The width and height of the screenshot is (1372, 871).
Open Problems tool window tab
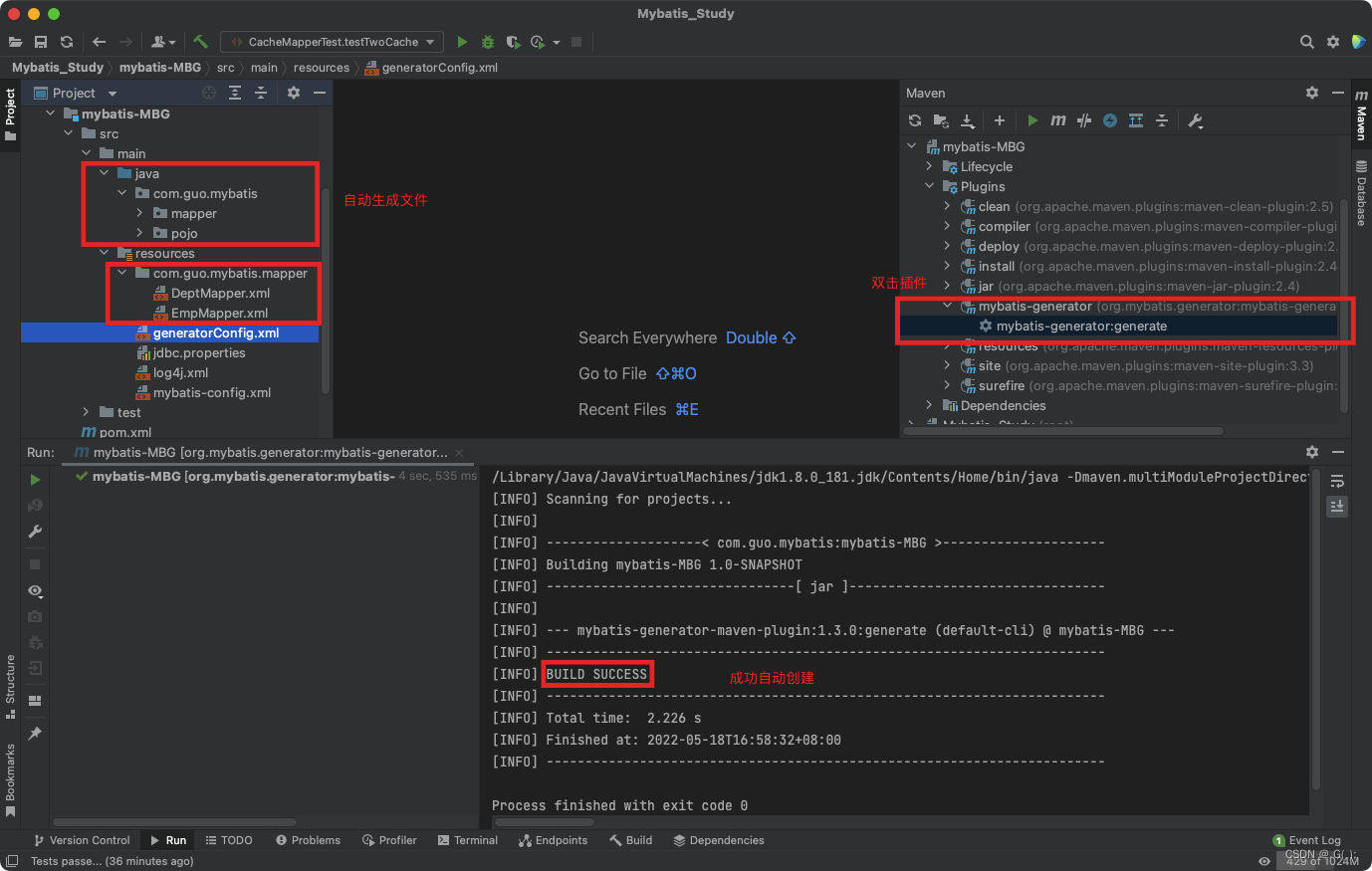pyautogui.click(x=308, y=840)
